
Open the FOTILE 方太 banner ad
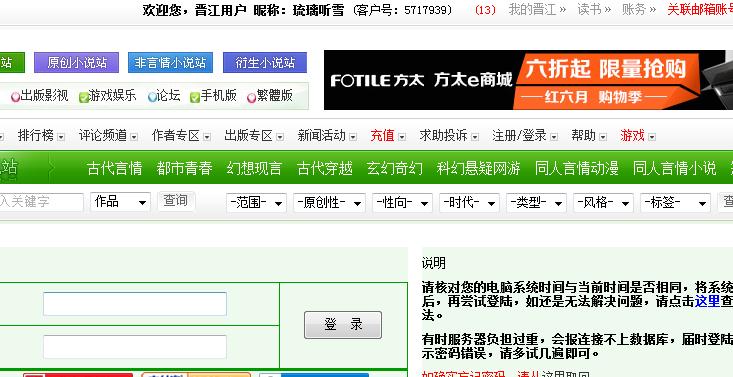click(528, 80)
